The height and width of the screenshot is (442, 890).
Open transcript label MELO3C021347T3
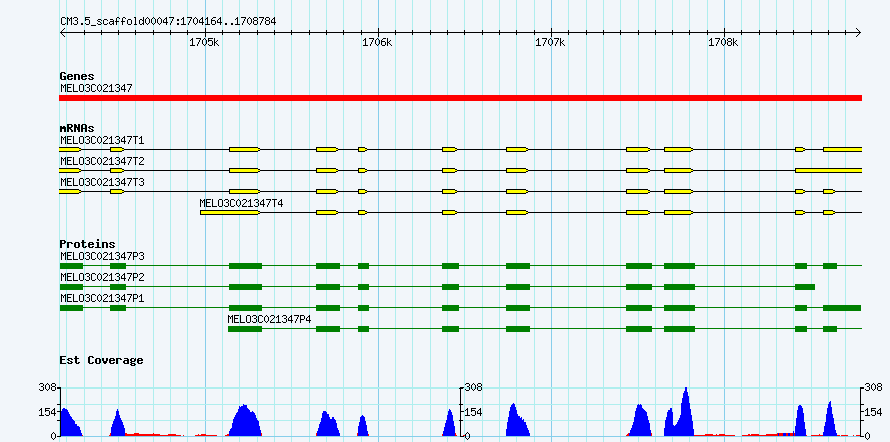point(102,182)
